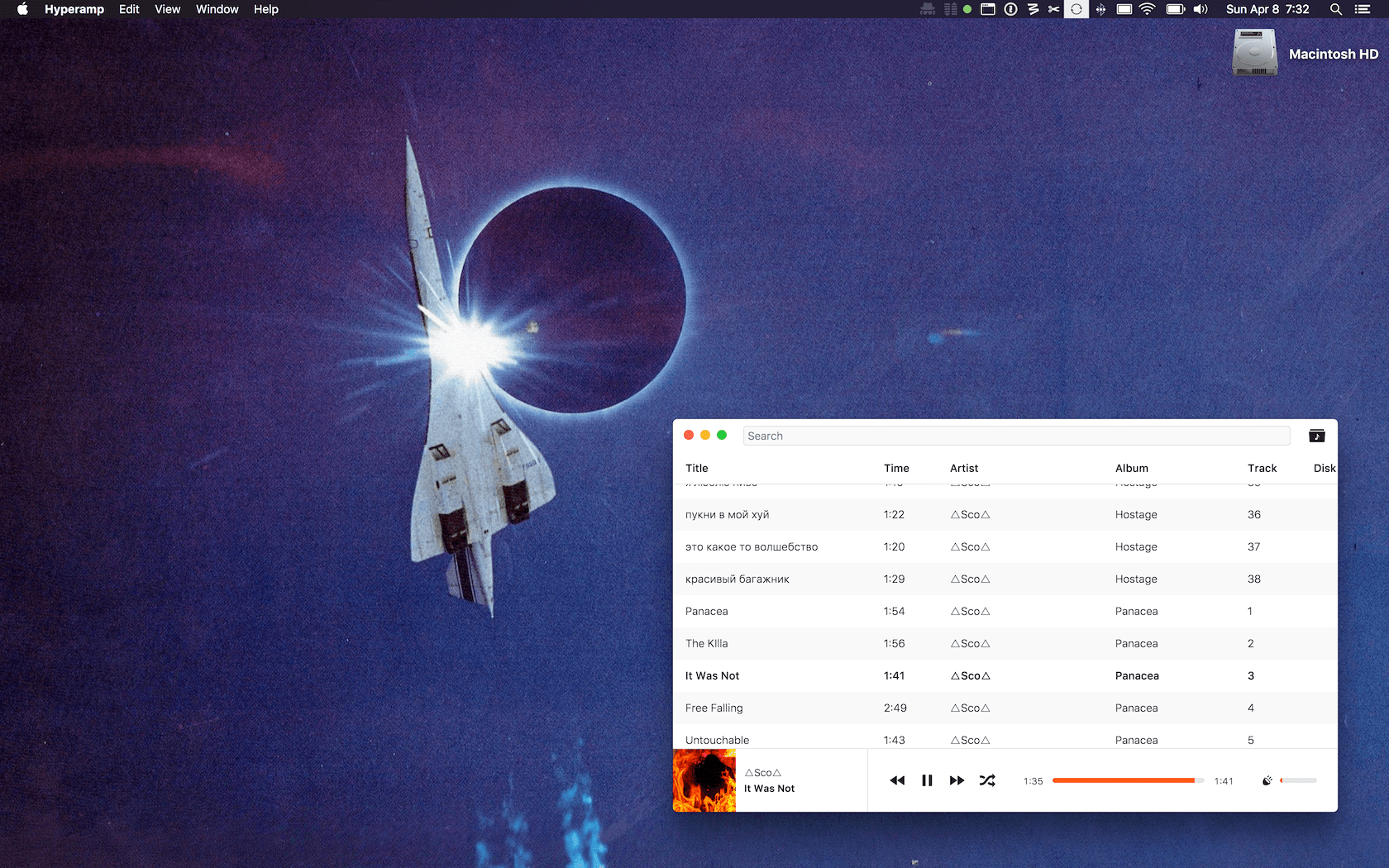Adjust the volume slider
The height and width of the screenshot is (868, 1389).
pyautogui.click(x=1298, y=780)
